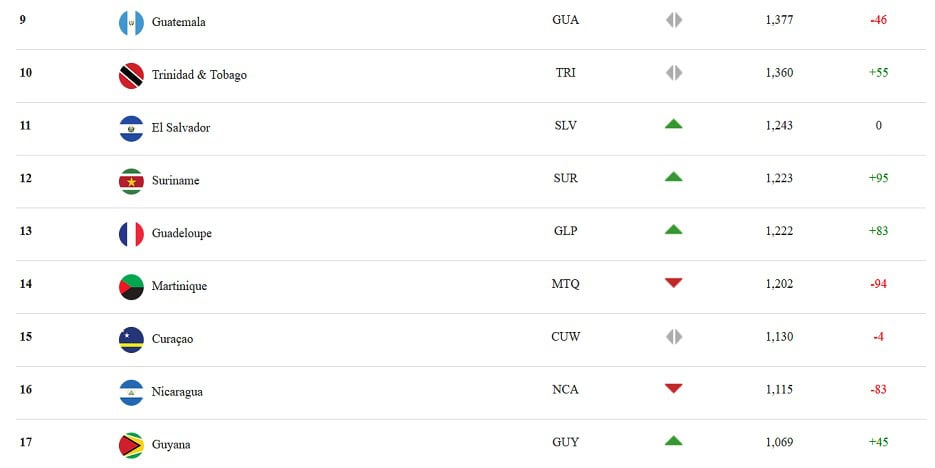Open the Curaçao team page

[x=172, y=339]
